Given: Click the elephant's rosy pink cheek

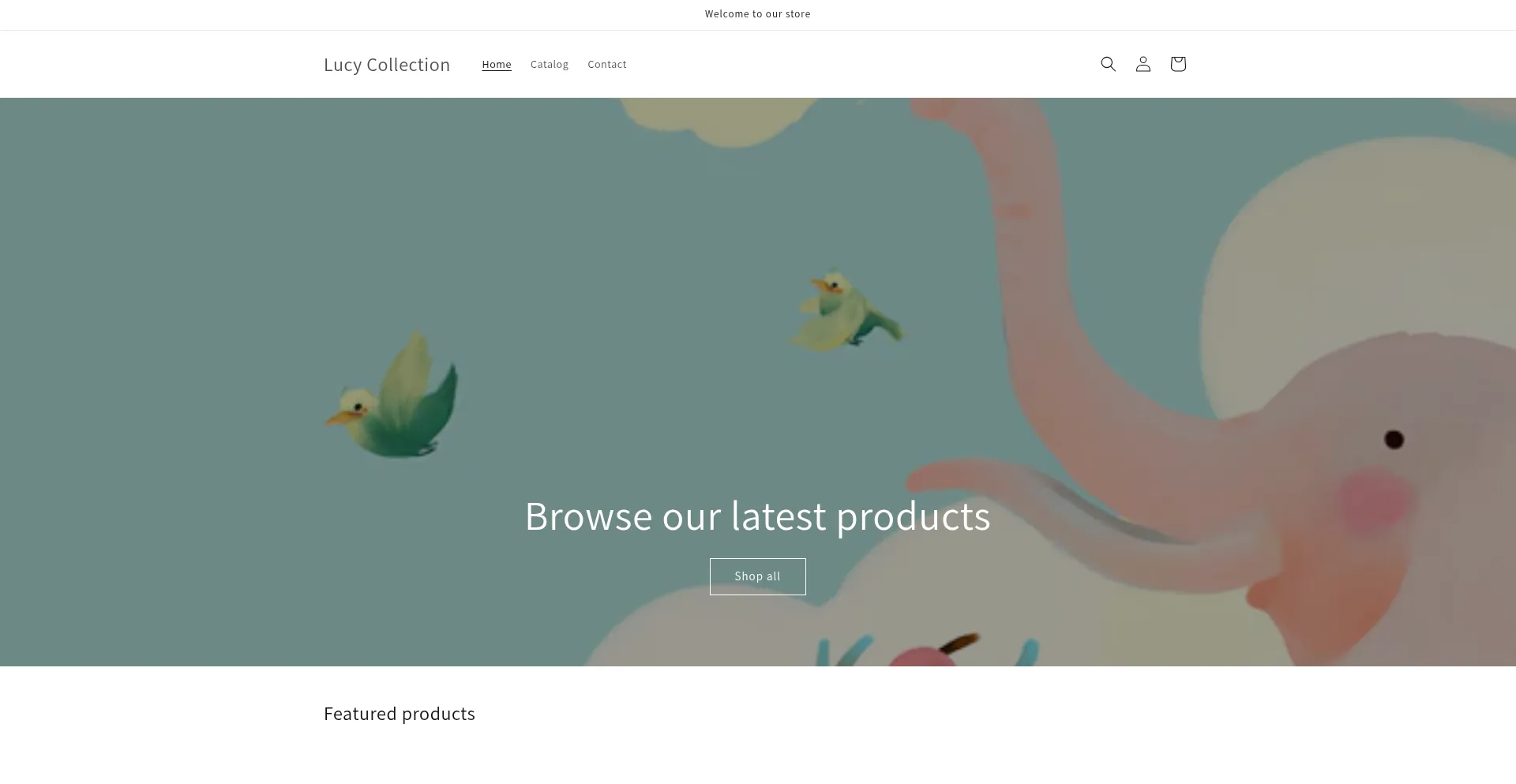Looking at the screenshot, I should click(1376, 500).
